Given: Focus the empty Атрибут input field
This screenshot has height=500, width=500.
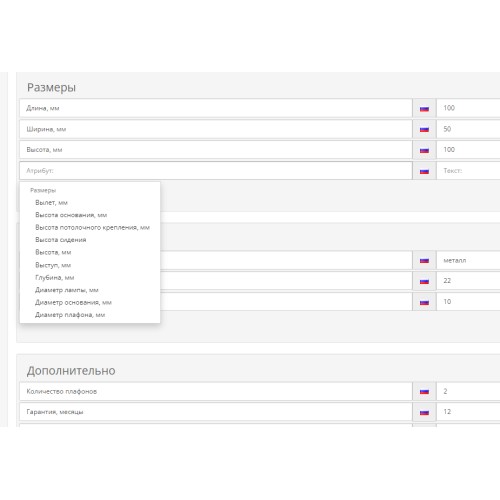Looking at the screenshot, I should [216, 171].
